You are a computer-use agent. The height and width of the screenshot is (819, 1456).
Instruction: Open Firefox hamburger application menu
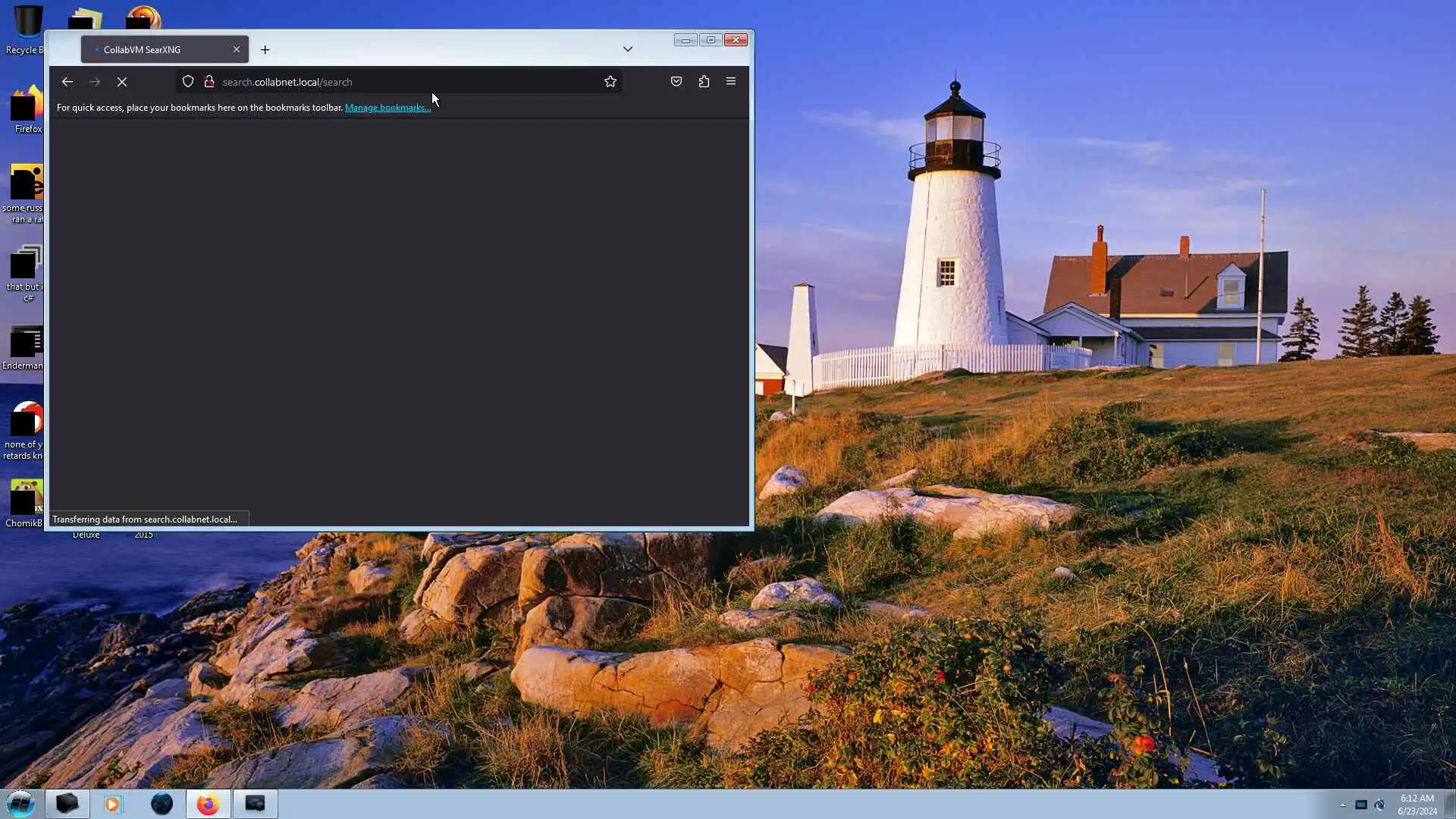[731, 82]
